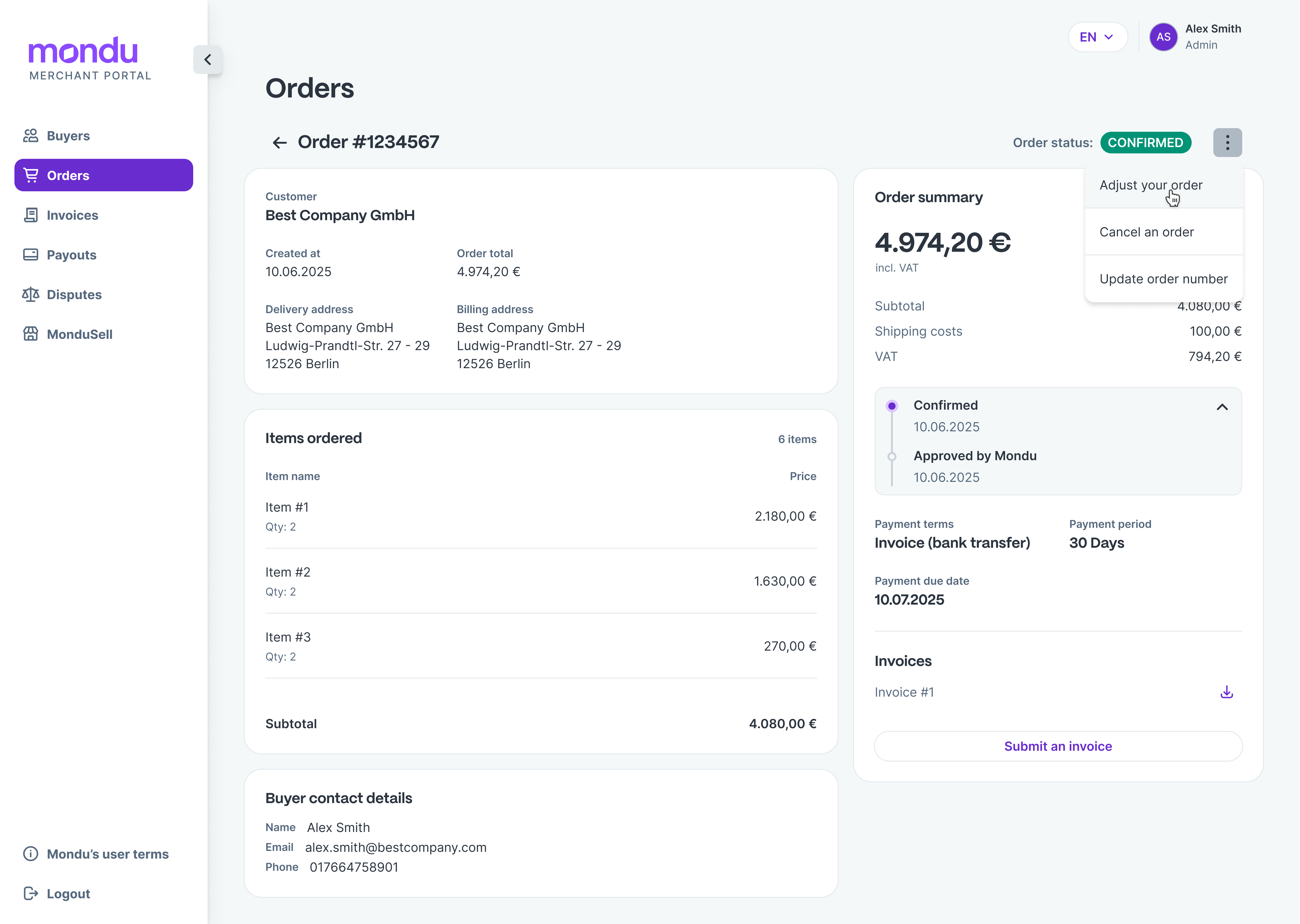Open Mondu's user terms link

[107, 854]
